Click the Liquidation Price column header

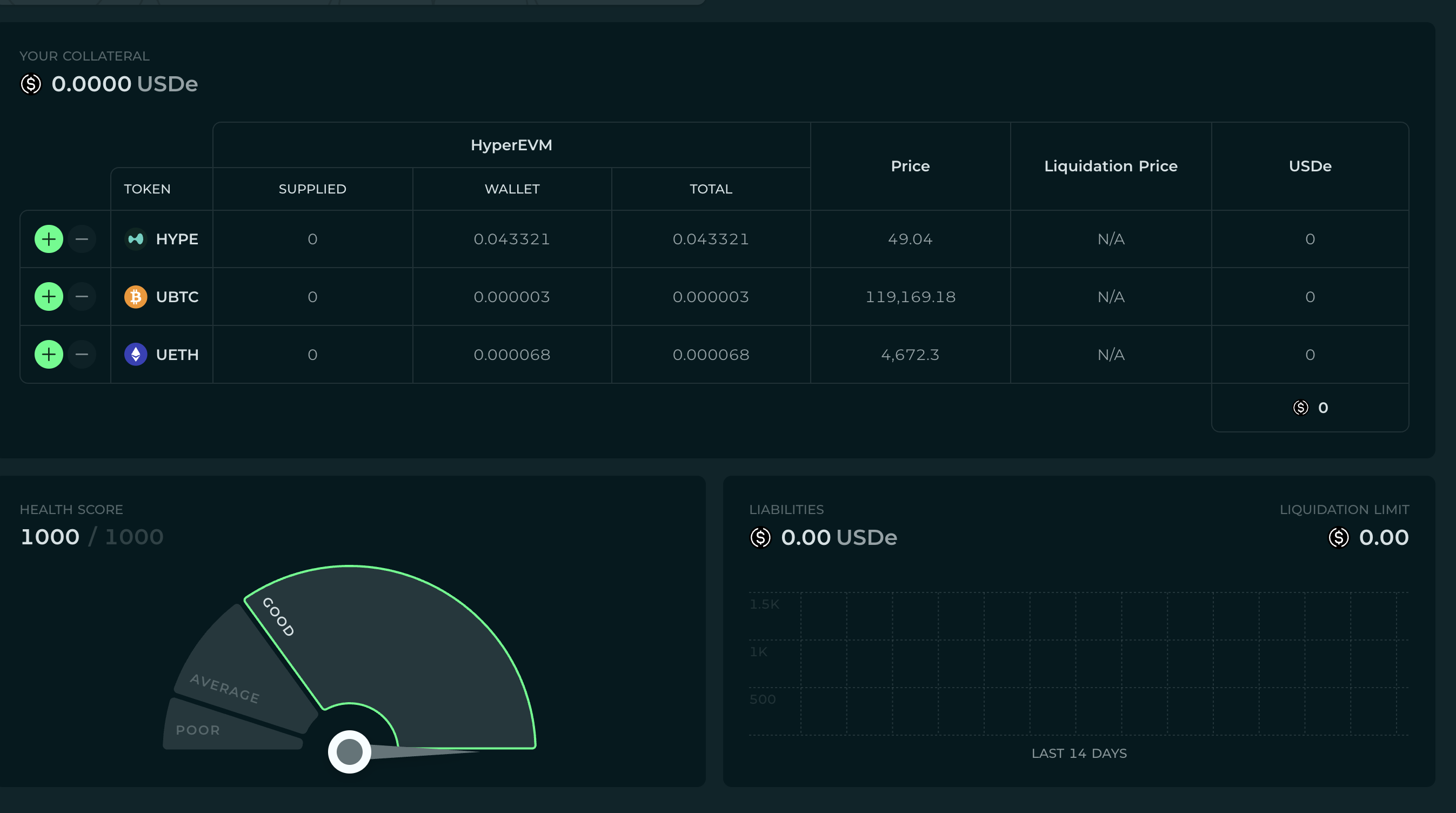[1110, 166]
